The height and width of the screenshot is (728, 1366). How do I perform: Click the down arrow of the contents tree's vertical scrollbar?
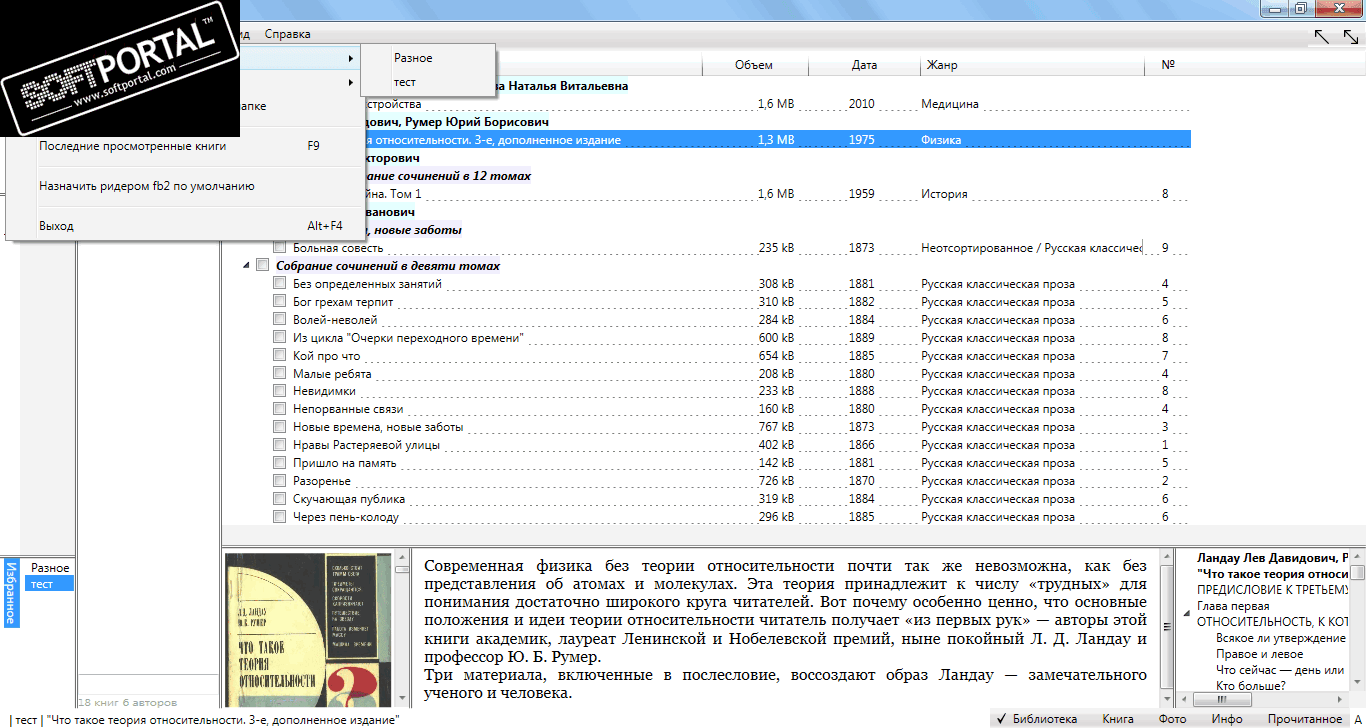pyautogui.click(x=1358, y=682)
